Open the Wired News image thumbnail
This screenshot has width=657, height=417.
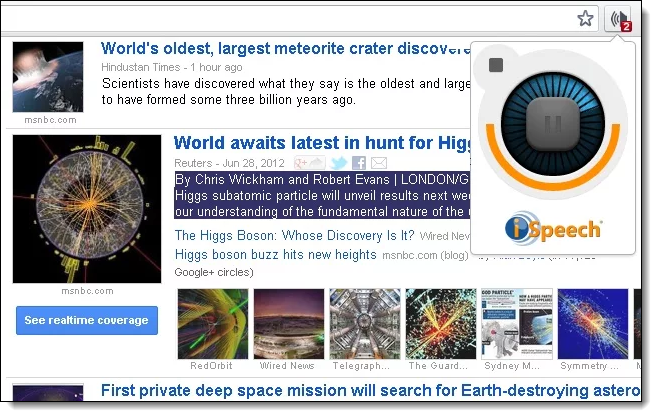tap(289, 324)
